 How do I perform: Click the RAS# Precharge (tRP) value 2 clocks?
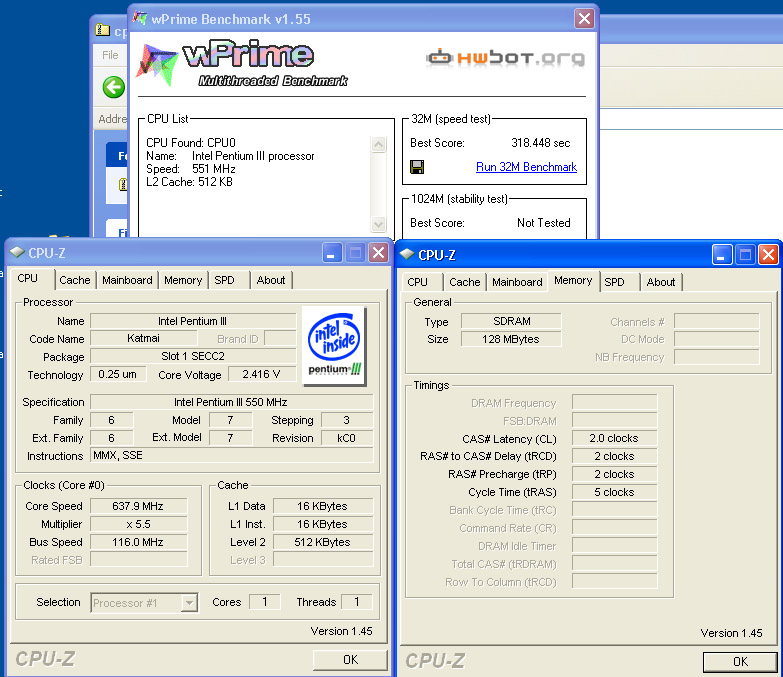coord(614,474)
